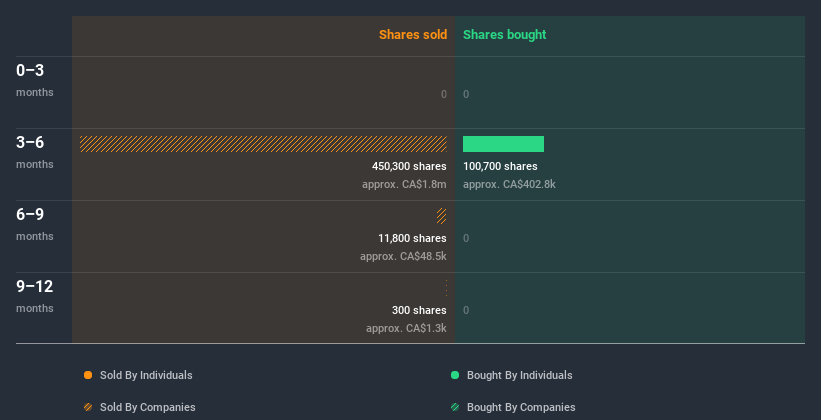The height and width of the screenshot is (420, 821).
Task: Click the Shares bought column header
Action: [505, 35]
